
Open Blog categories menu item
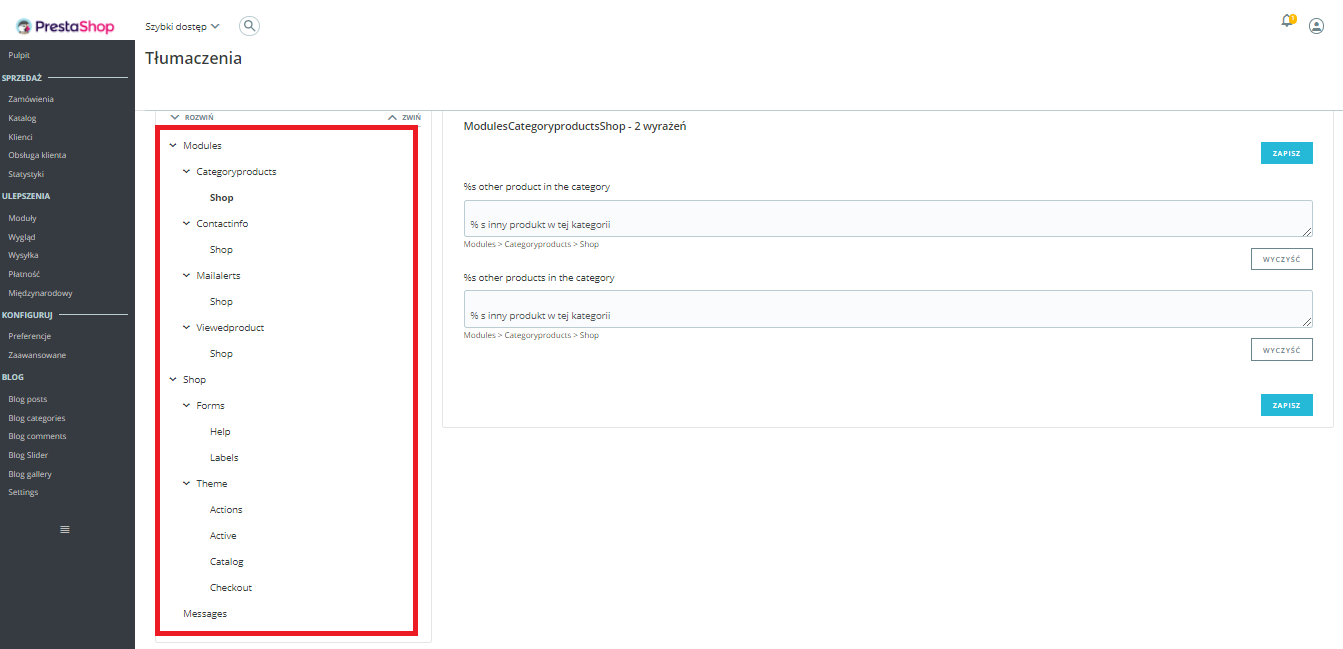(37, 418)
